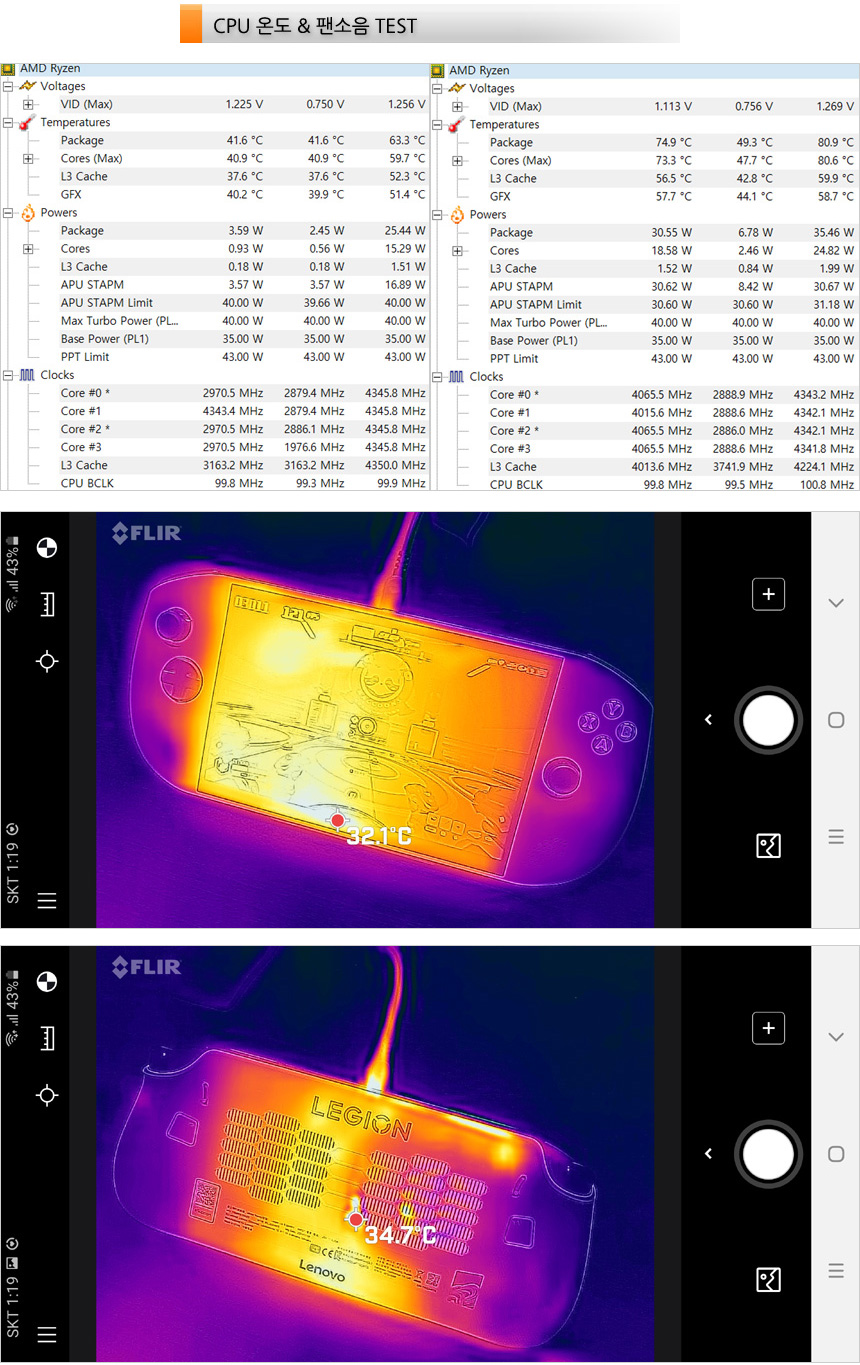This screenshot has width=860, height=1365.
Task: Collapse Clocks section in right monitor panel
Action: tap(437, 377)
